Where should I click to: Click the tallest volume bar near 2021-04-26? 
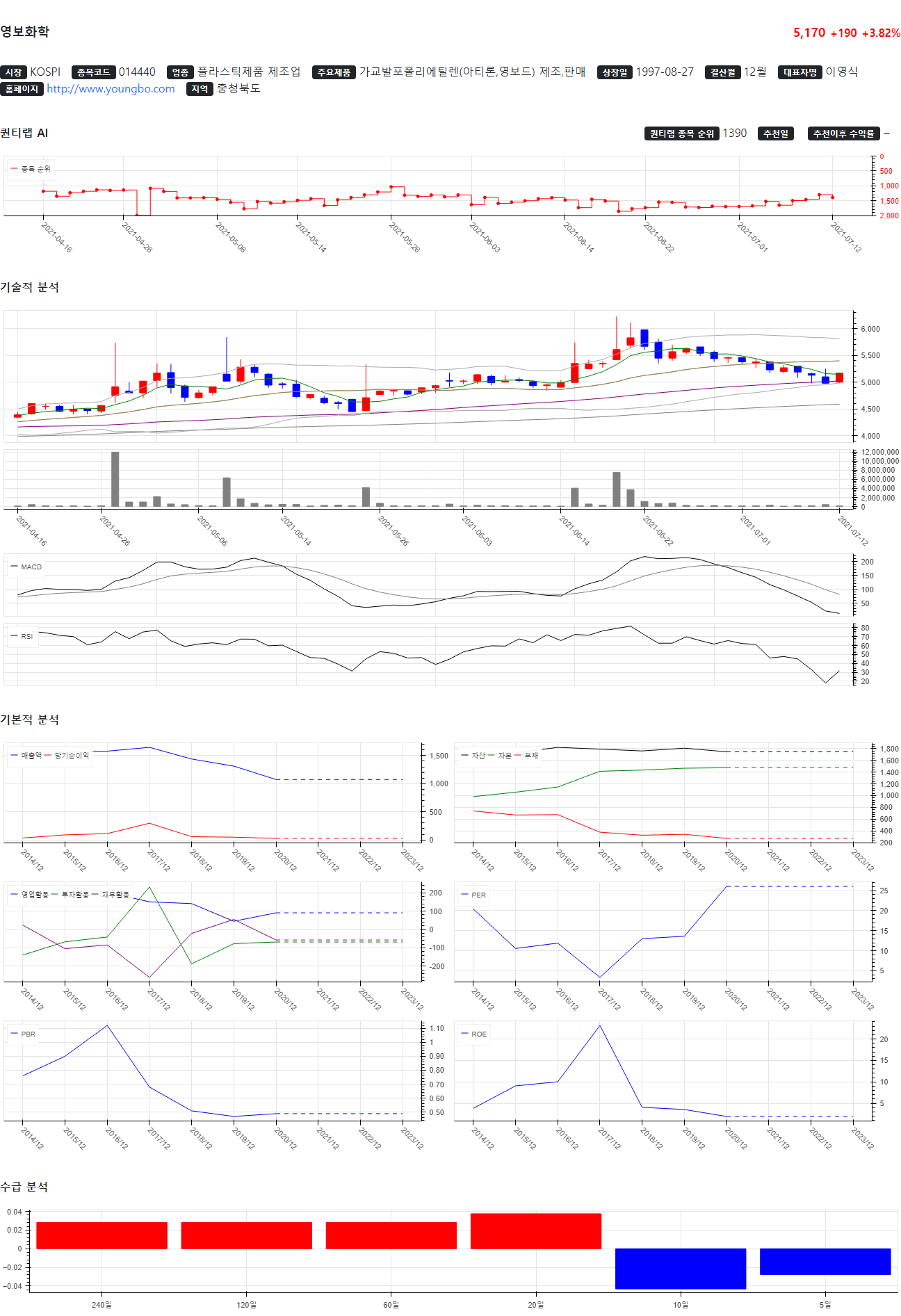(115, 479)
